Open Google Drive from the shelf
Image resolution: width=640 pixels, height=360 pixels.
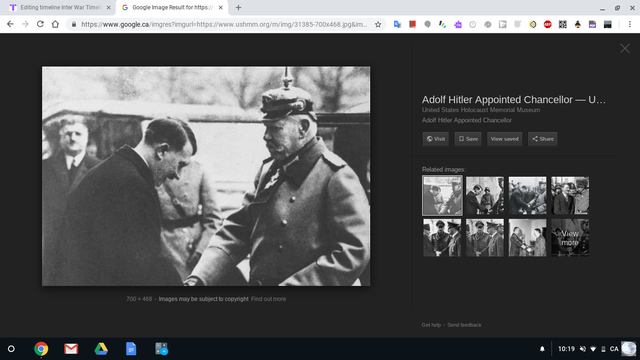pyautogui.click(x=101, y=349)
